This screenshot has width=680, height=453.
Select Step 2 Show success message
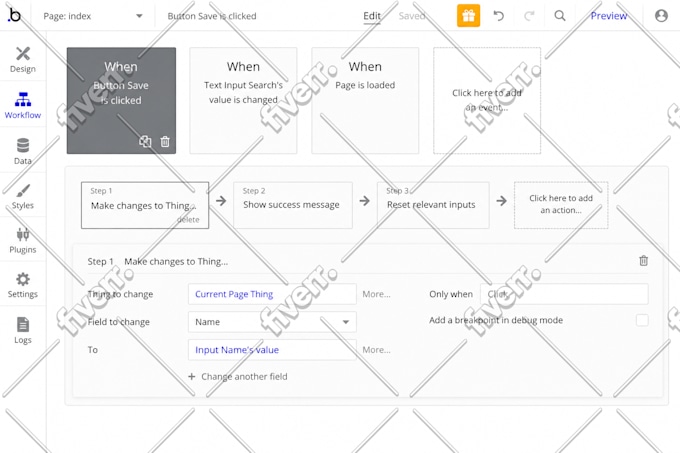click(x=293, y=205)
